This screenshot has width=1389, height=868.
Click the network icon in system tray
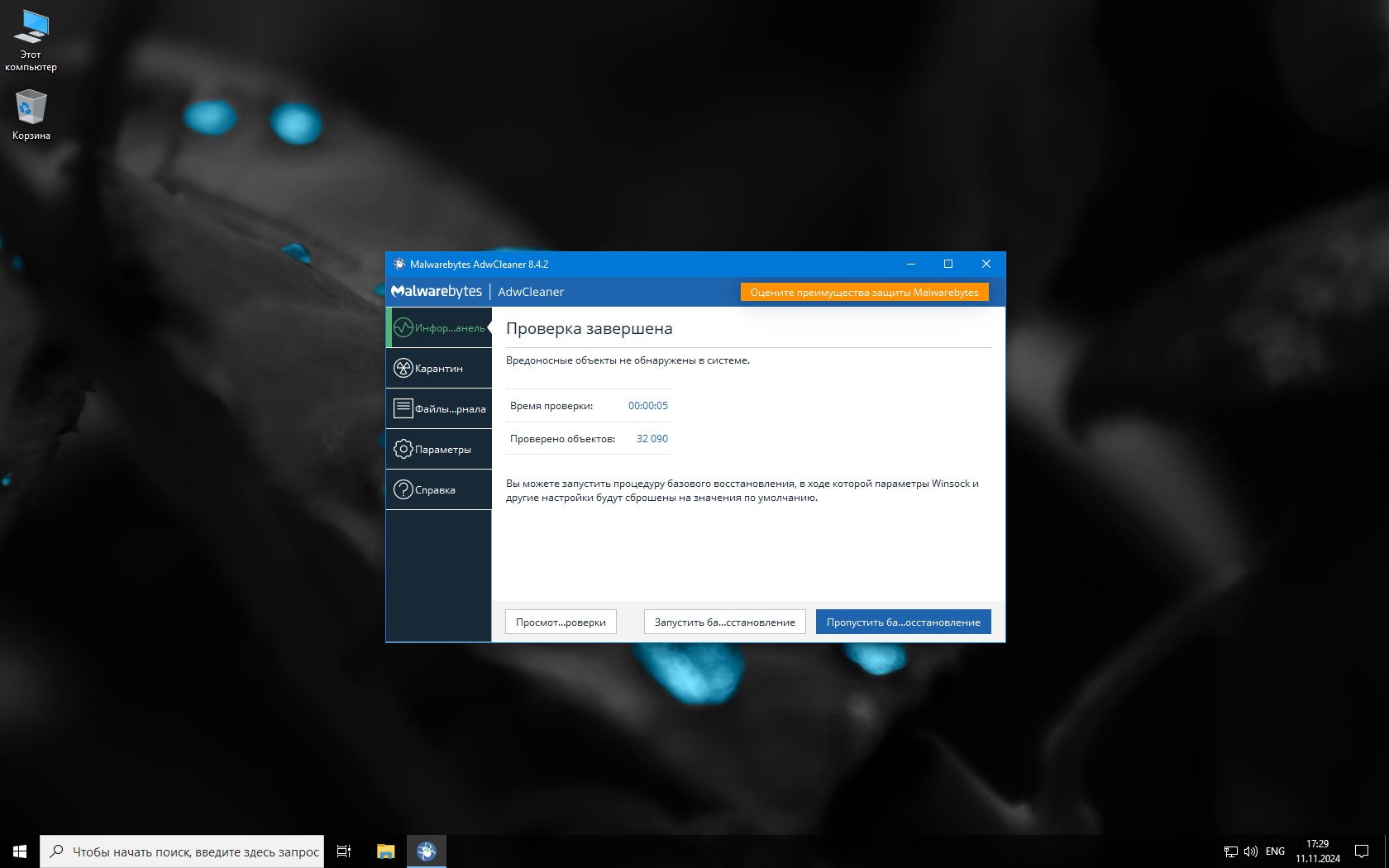[x=1230, y=851]
